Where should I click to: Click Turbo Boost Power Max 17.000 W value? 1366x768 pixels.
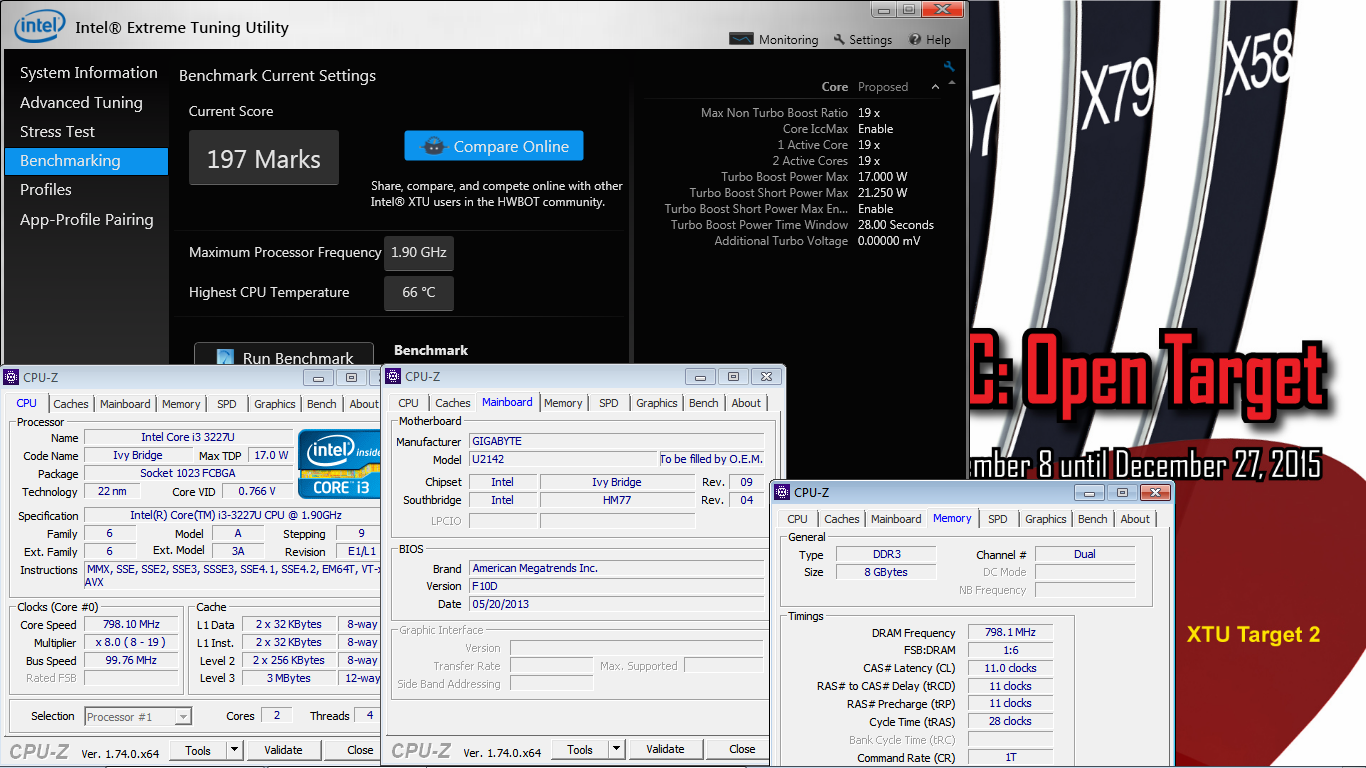883,177
